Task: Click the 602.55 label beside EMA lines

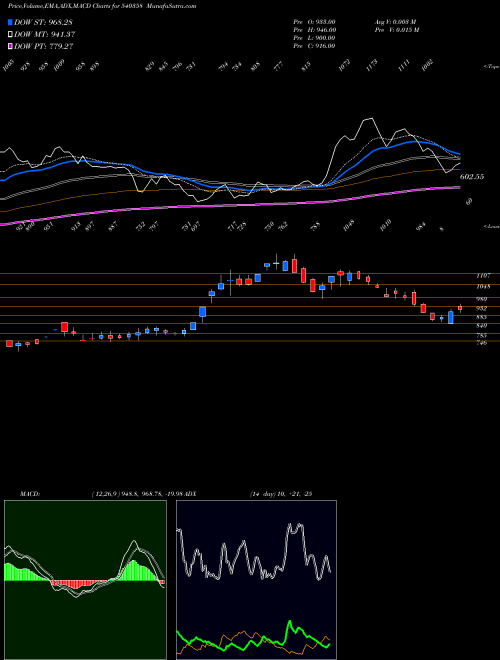Action: pos(472,177)
